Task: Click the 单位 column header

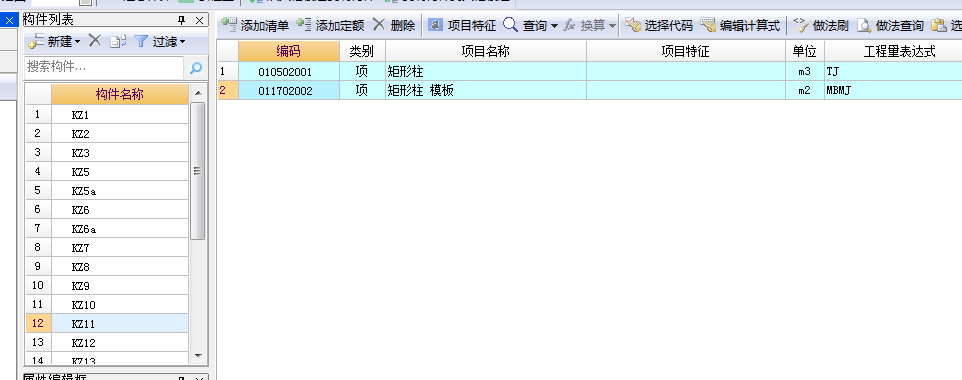Action: 804,51
